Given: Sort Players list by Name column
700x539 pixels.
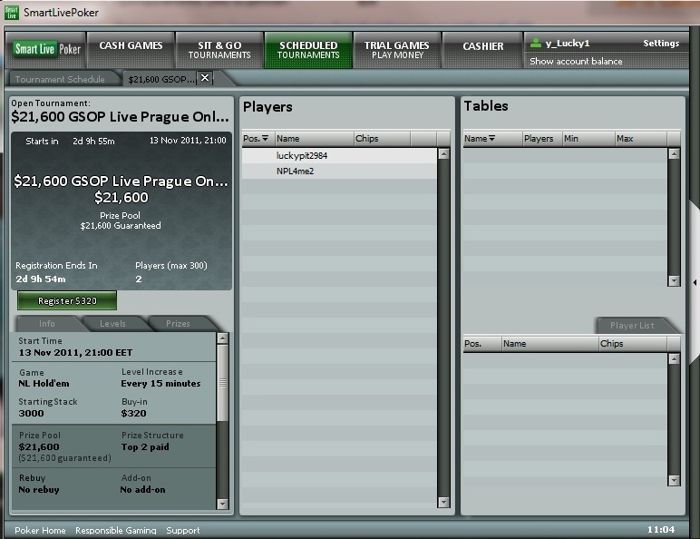Looking at the screenshot, I should 314,138.
